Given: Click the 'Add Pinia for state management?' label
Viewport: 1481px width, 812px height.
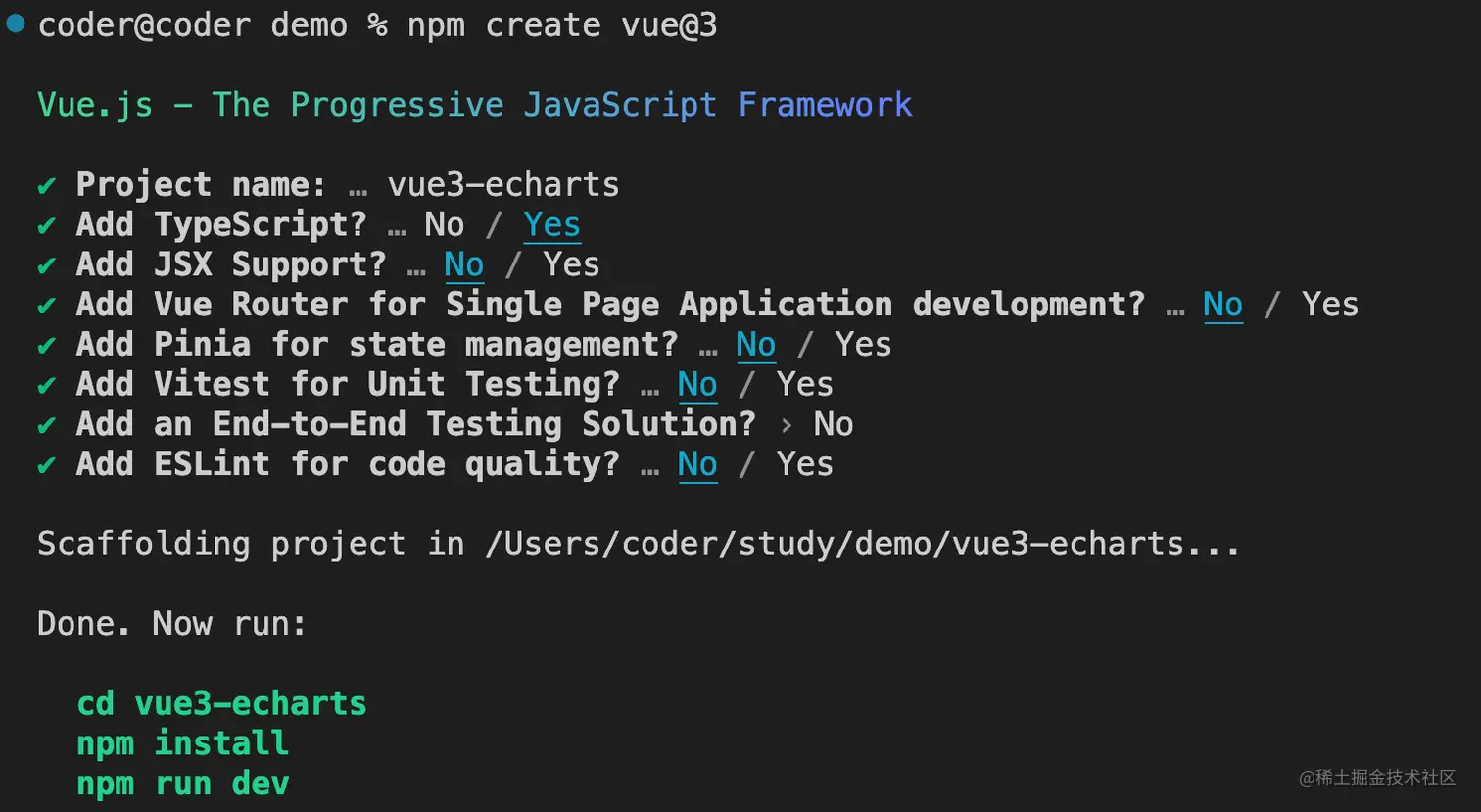Looking at the screenshot, I should [x=377, y=345].
